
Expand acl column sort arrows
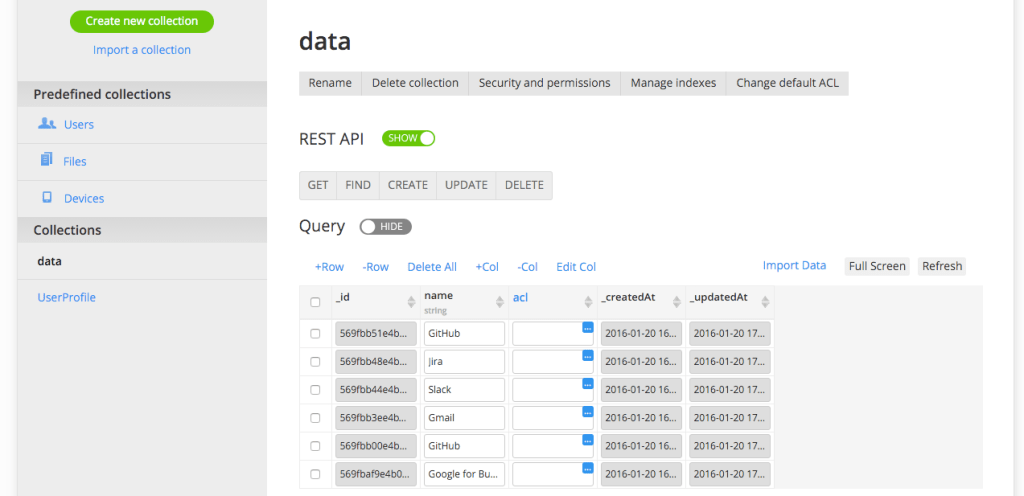[x=588, y=301]
